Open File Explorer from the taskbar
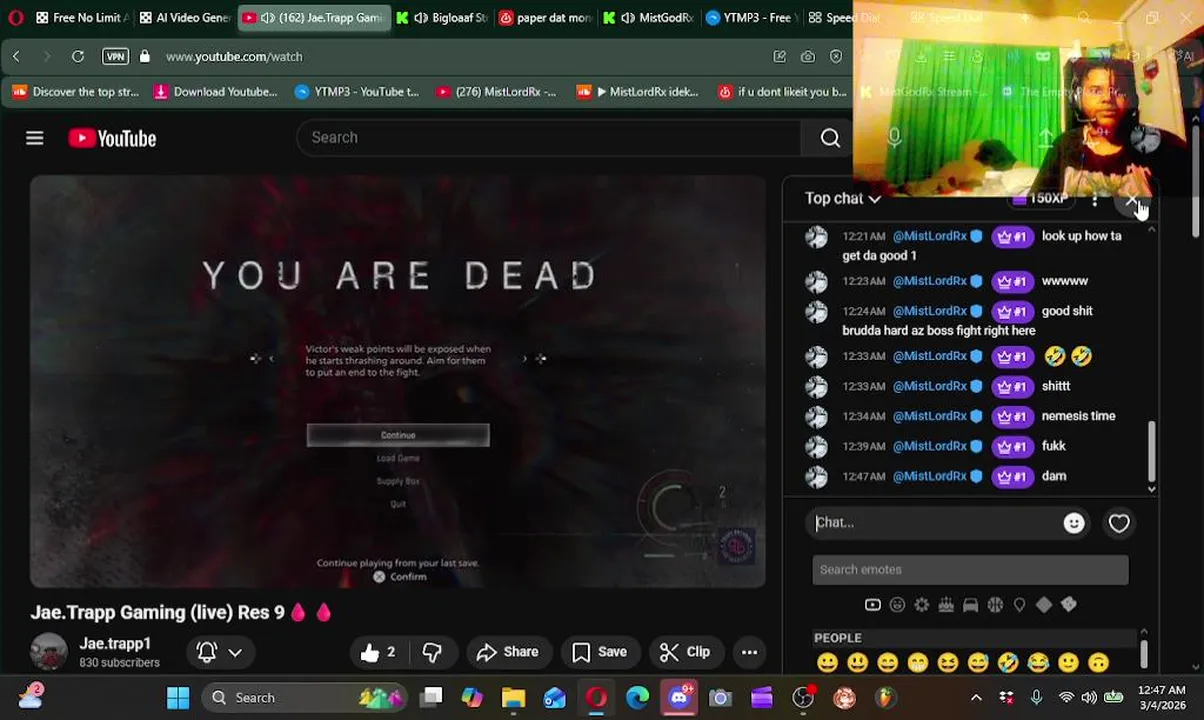 (513, 698)
